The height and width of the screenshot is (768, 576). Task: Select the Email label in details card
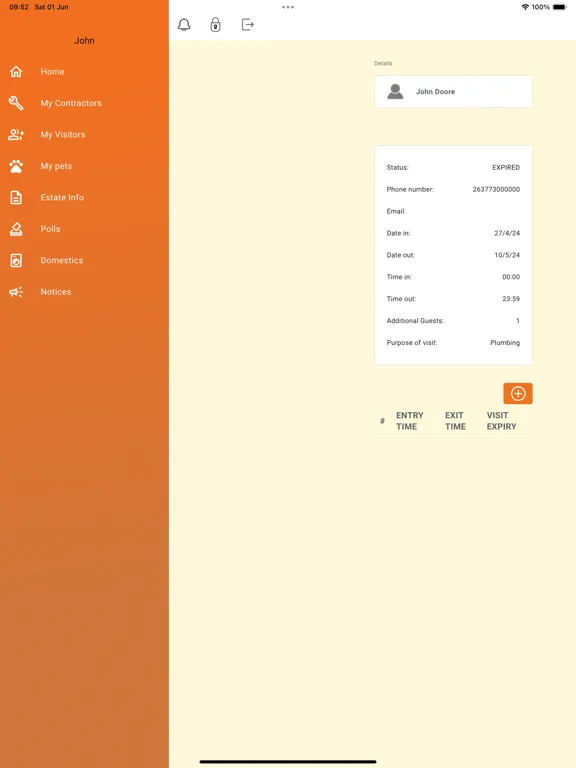pyautogui.click(x=396, y=211)
